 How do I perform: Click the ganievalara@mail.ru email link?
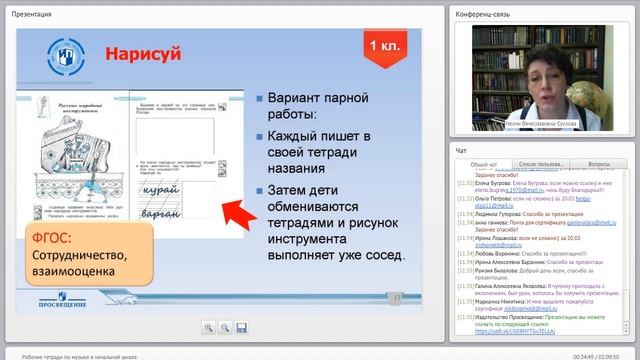point(591,222)
